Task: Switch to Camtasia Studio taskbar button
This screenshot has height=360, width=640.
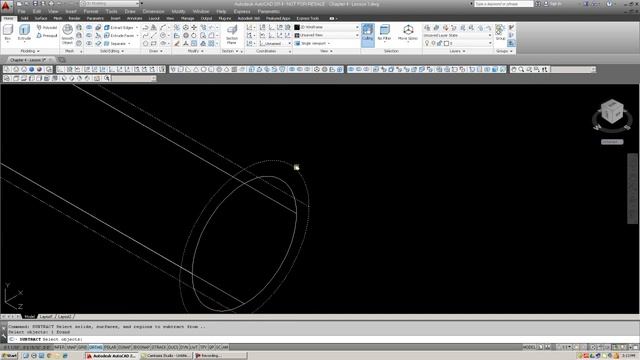Action: click(x=166, y=356)
